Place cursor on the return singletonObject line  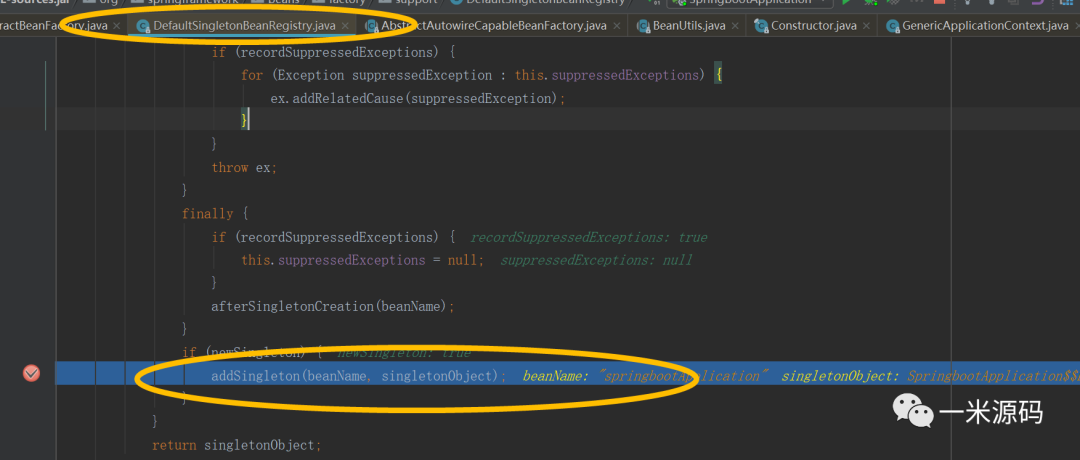coord(235,445)
